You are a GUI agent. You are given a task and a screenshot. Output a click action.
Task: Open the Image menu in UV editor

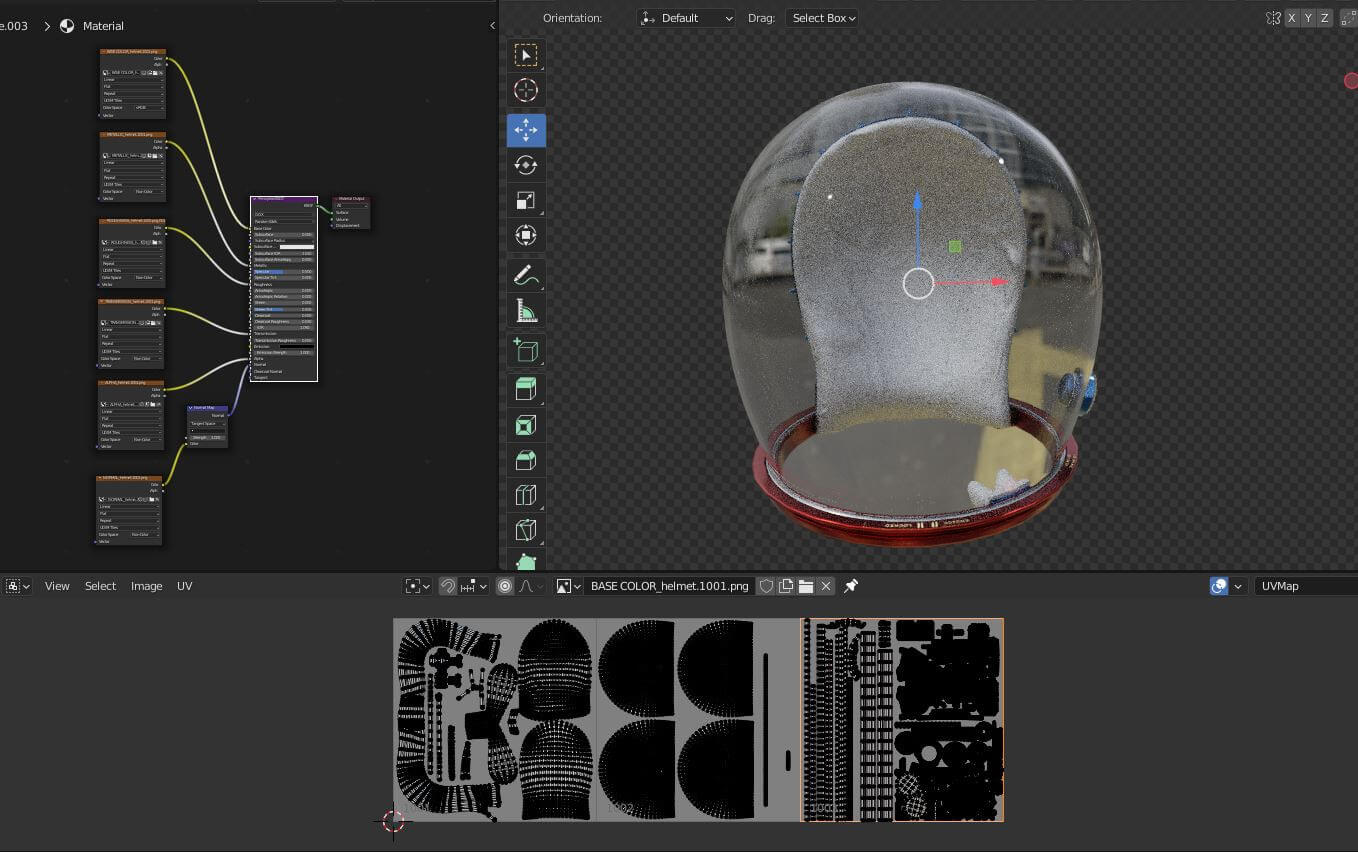point(146,586)
